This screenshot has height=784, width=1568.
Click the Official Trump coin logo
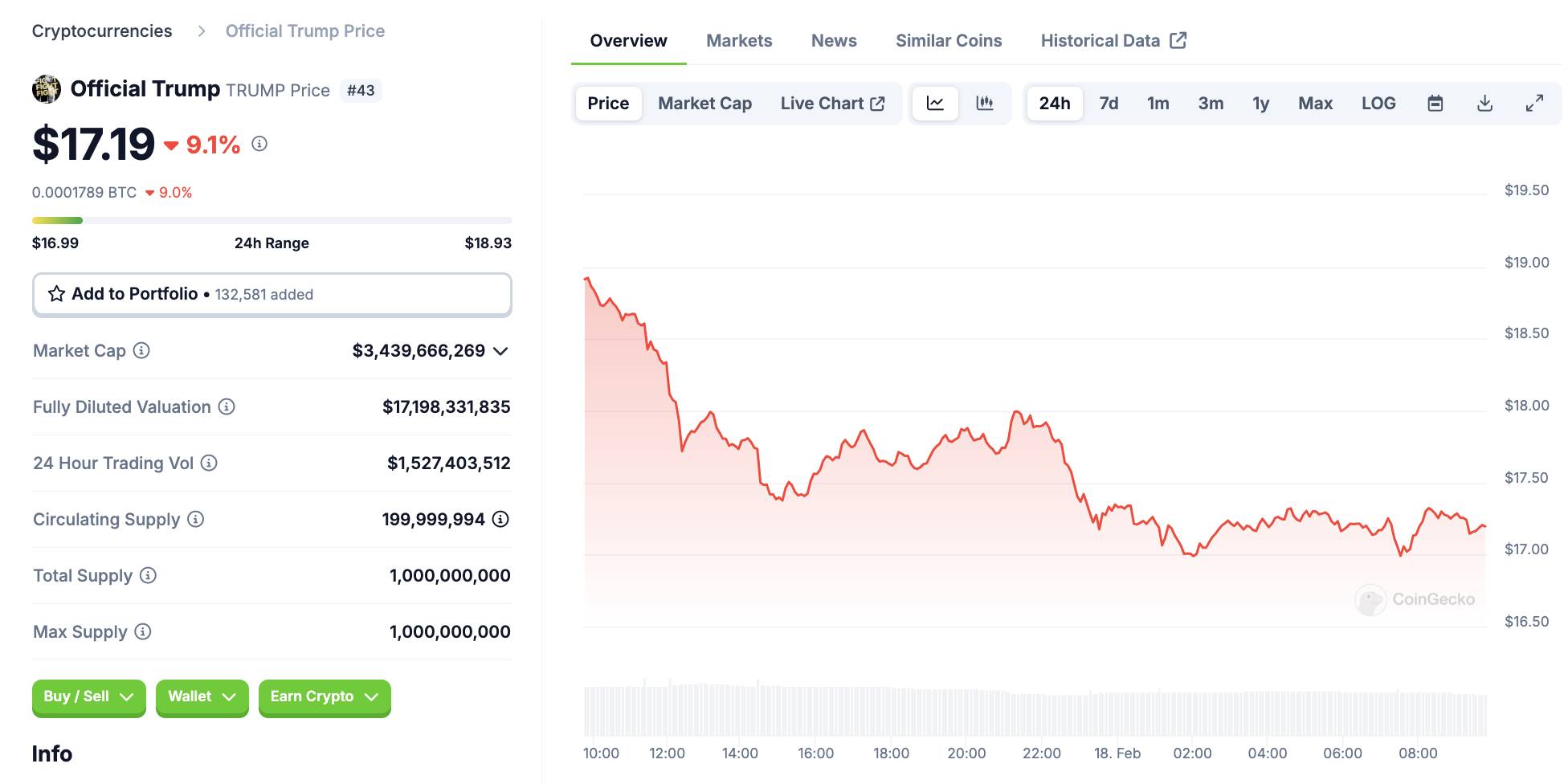47,89
